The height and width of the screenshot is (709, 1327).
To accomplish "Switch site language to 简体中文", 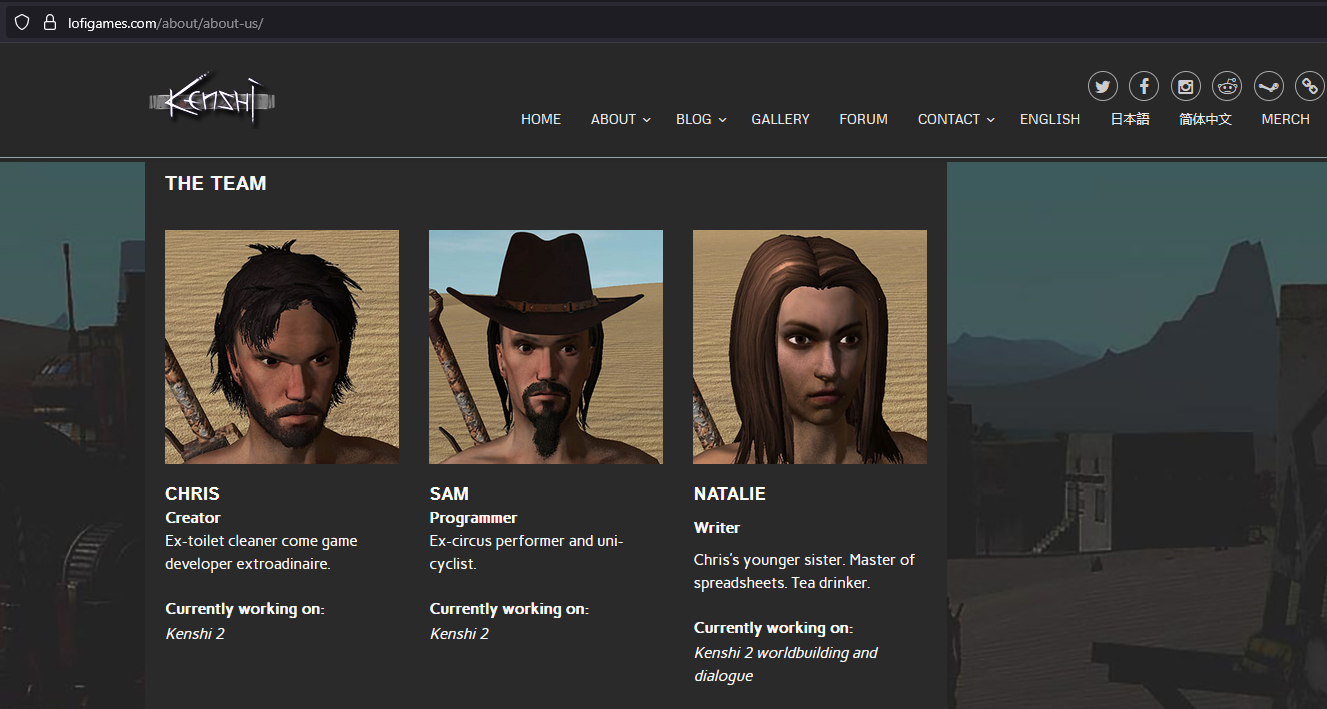I will pyautogui.click(x=1205, y=119).
